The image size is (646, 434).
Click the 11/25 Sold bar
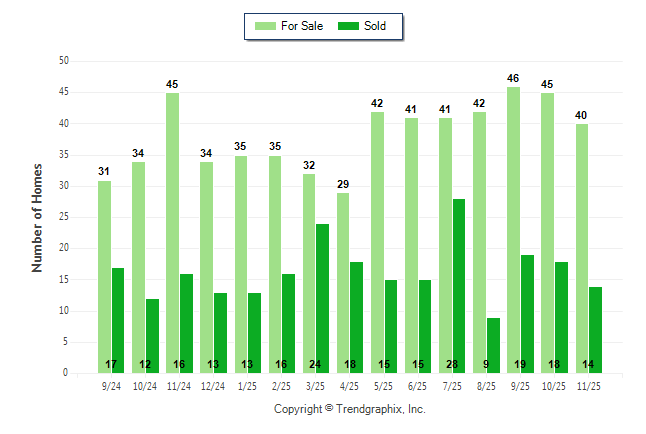[595, 329]
